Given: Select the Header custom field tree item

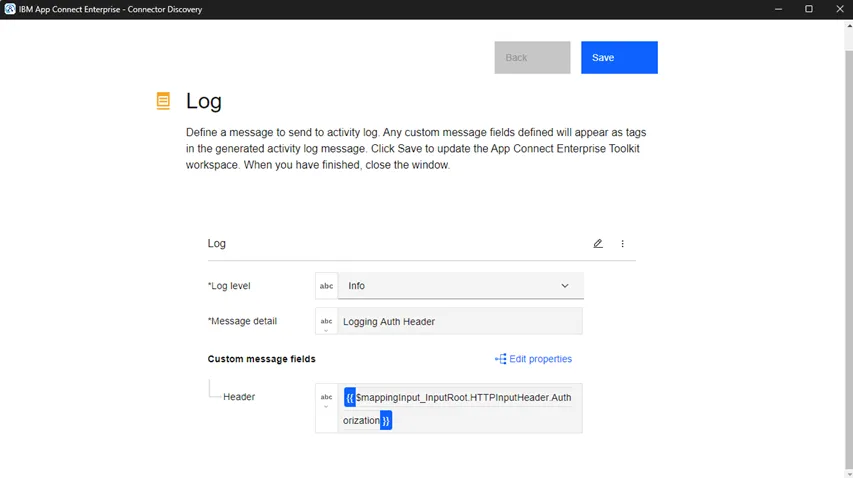Looking at the screenshot, I should (239, 397).
